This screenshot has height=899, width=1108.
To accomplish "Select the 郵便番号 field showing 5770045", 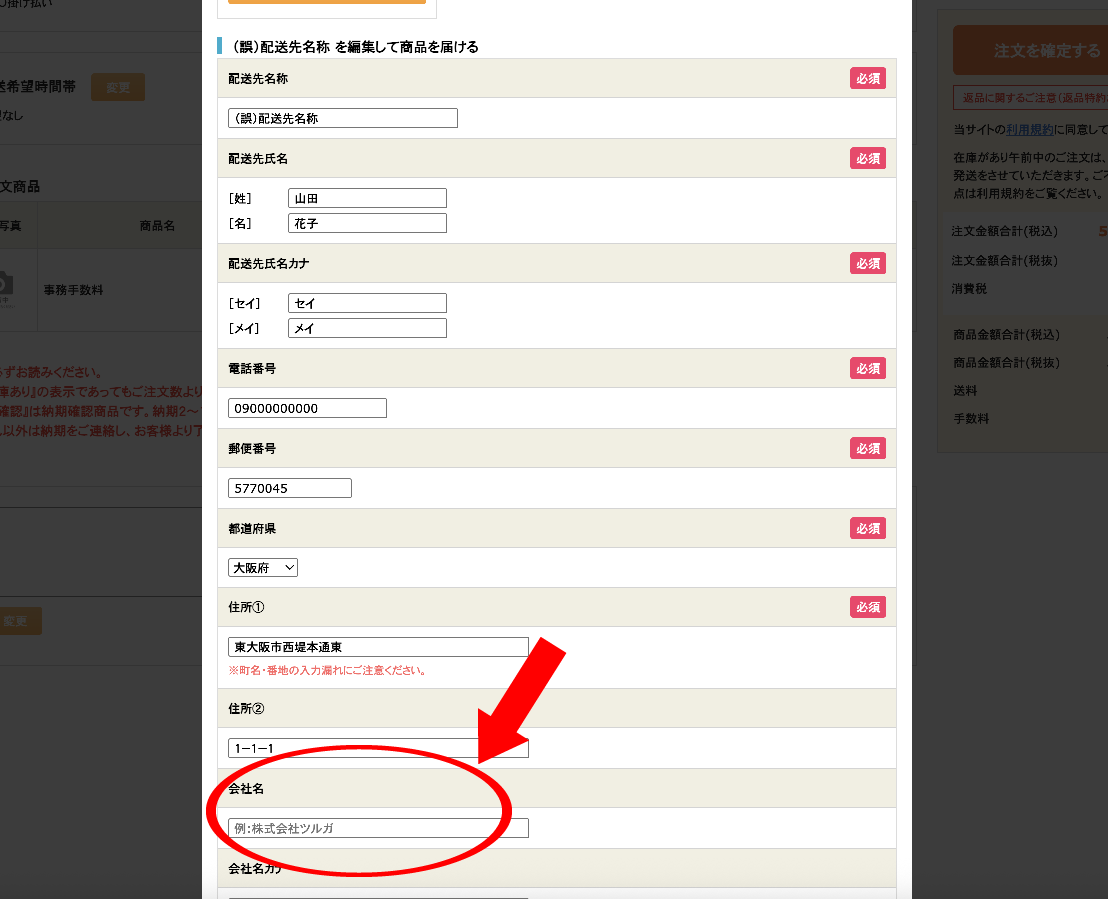I will [290, 488].
